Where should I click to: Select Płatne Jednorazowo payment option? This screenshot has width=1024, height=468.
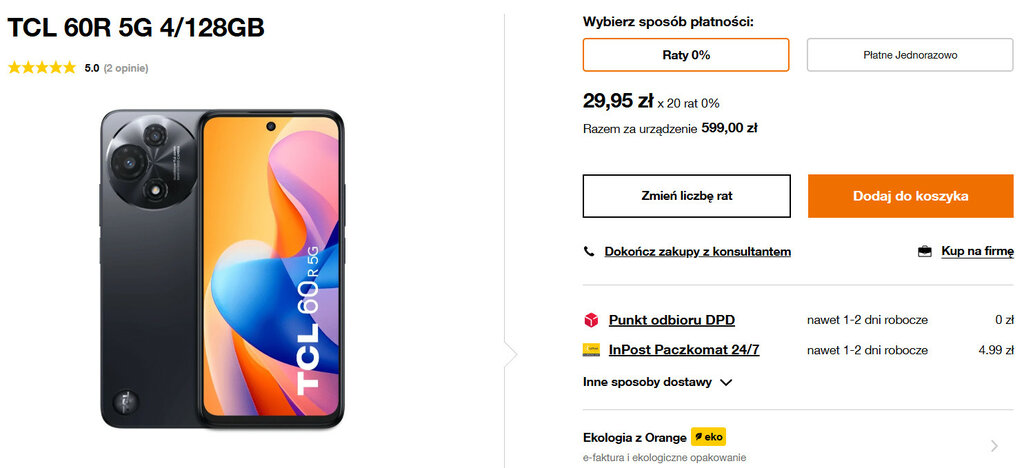(x=910, y=55)
